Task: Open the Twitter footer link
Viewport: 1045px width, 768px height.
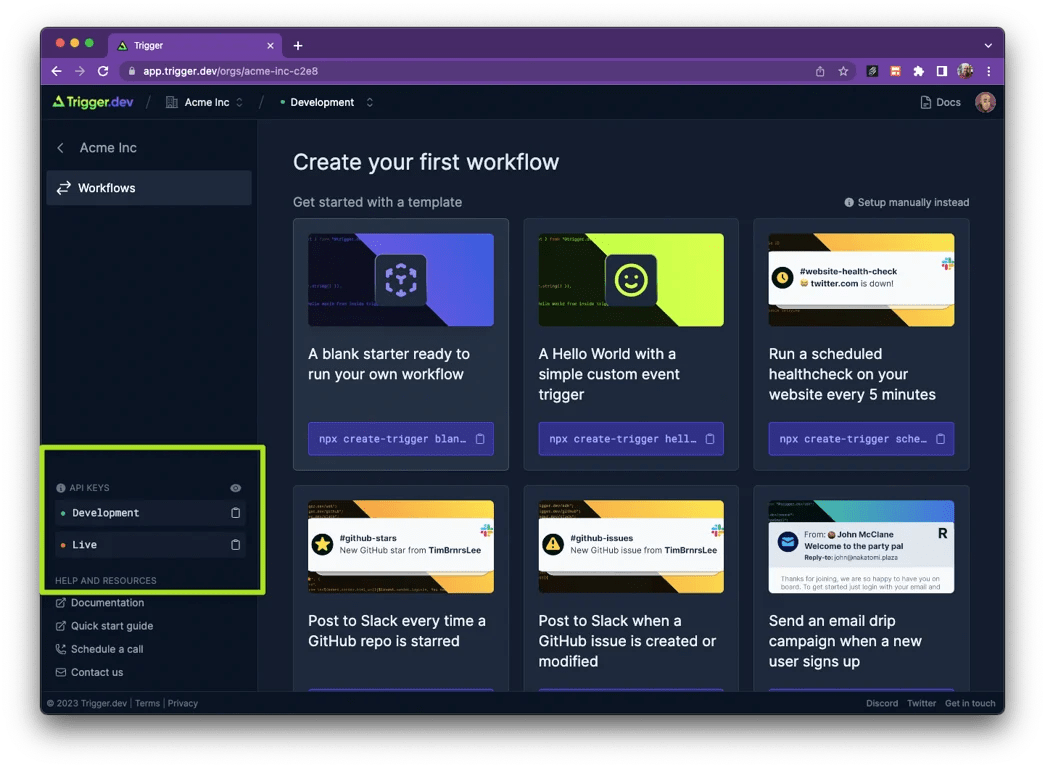Action: [x=921, y=703]
